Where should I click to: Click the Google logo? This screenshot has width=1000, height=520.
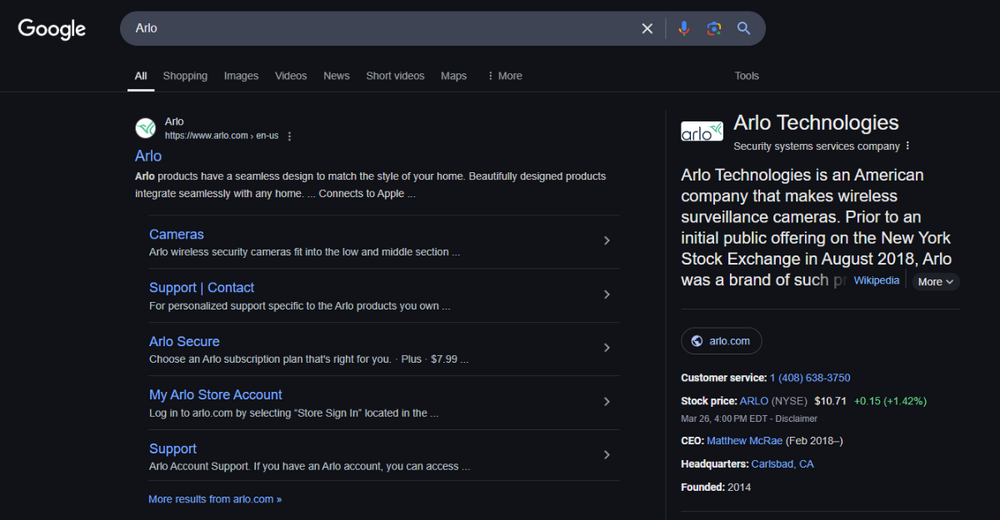click(52, 29)
